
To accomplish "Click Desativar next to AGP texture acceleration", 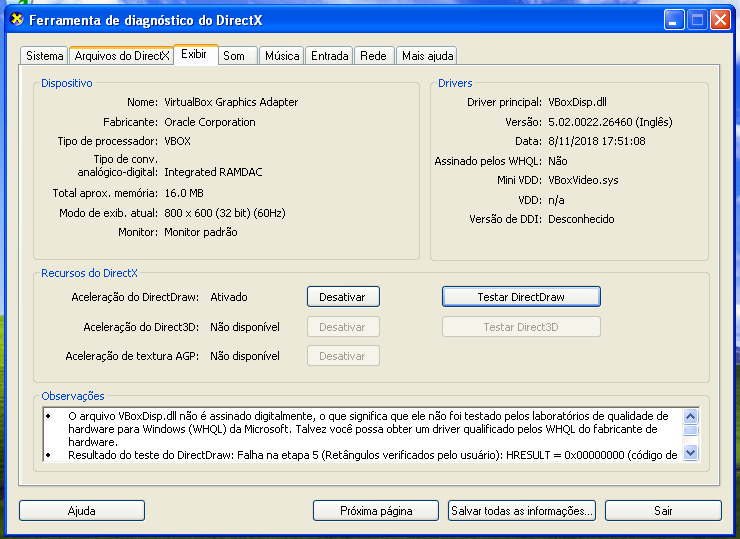I will [x=343, y=356].
